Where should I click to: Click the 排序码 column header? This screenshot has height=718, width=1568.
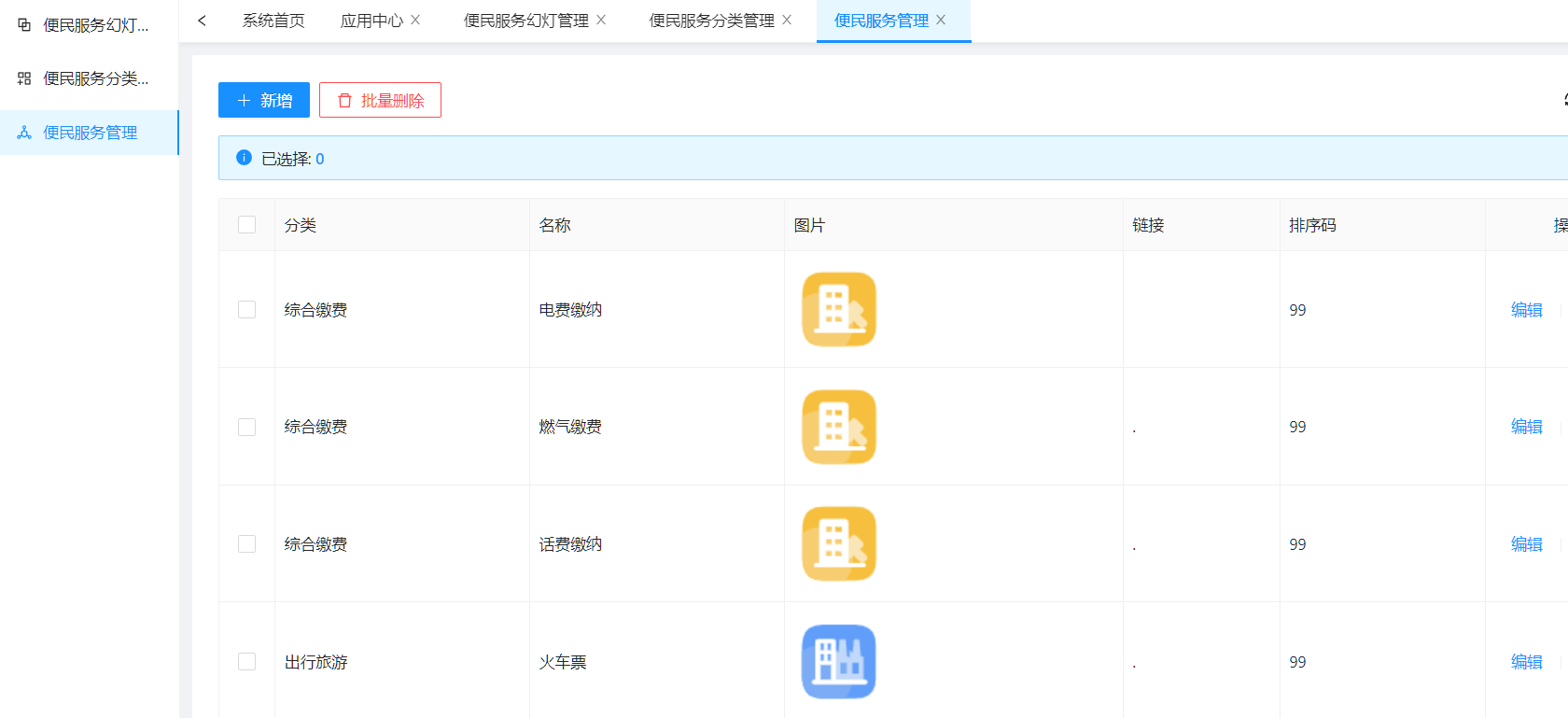pyautogui.click(x=1312, y=225)
